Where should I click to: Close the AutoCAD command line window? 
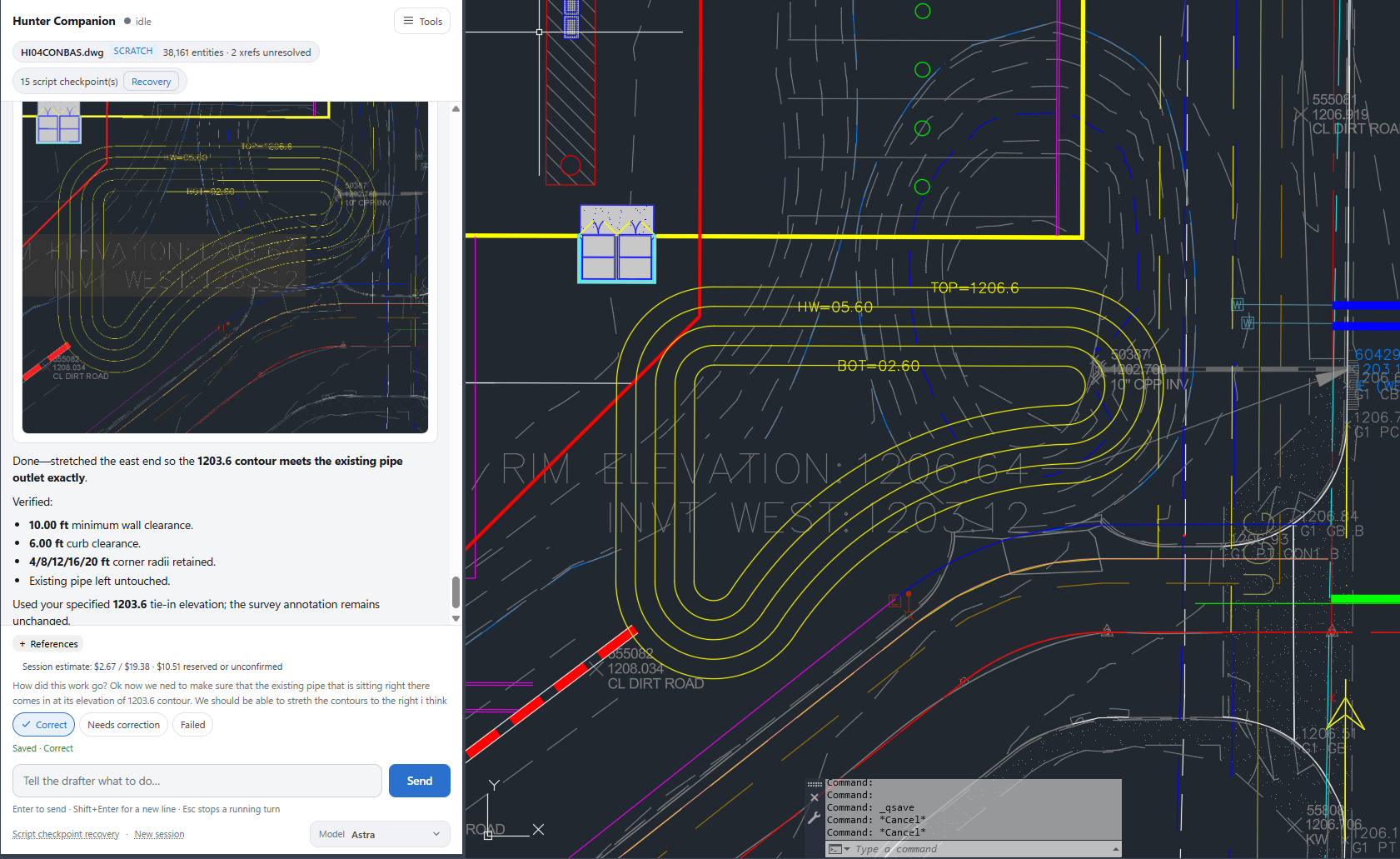[815, 798]
